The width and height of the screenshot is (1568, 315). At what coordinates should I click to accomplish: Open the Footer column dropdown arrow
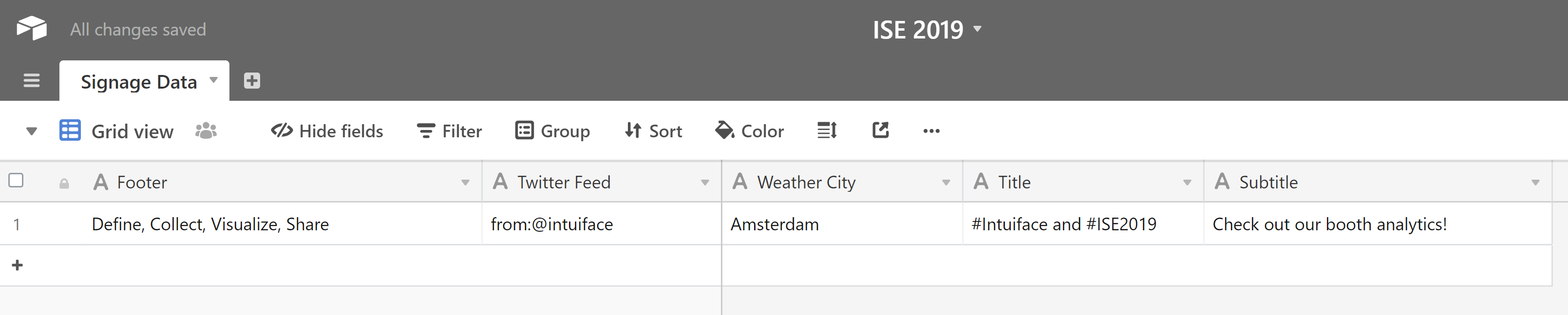point(465,183)
